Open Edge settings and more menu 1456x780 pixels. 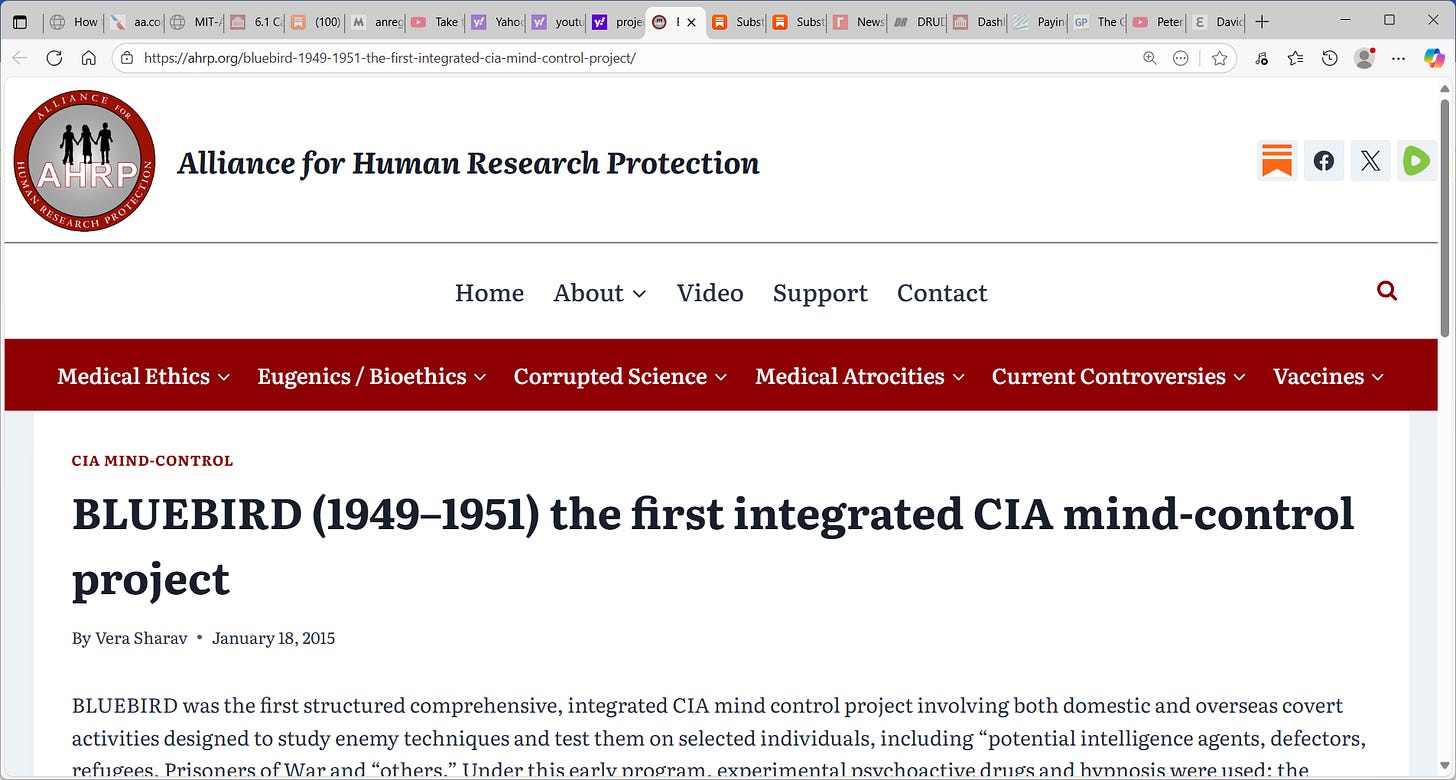[x=1398, y=58]
